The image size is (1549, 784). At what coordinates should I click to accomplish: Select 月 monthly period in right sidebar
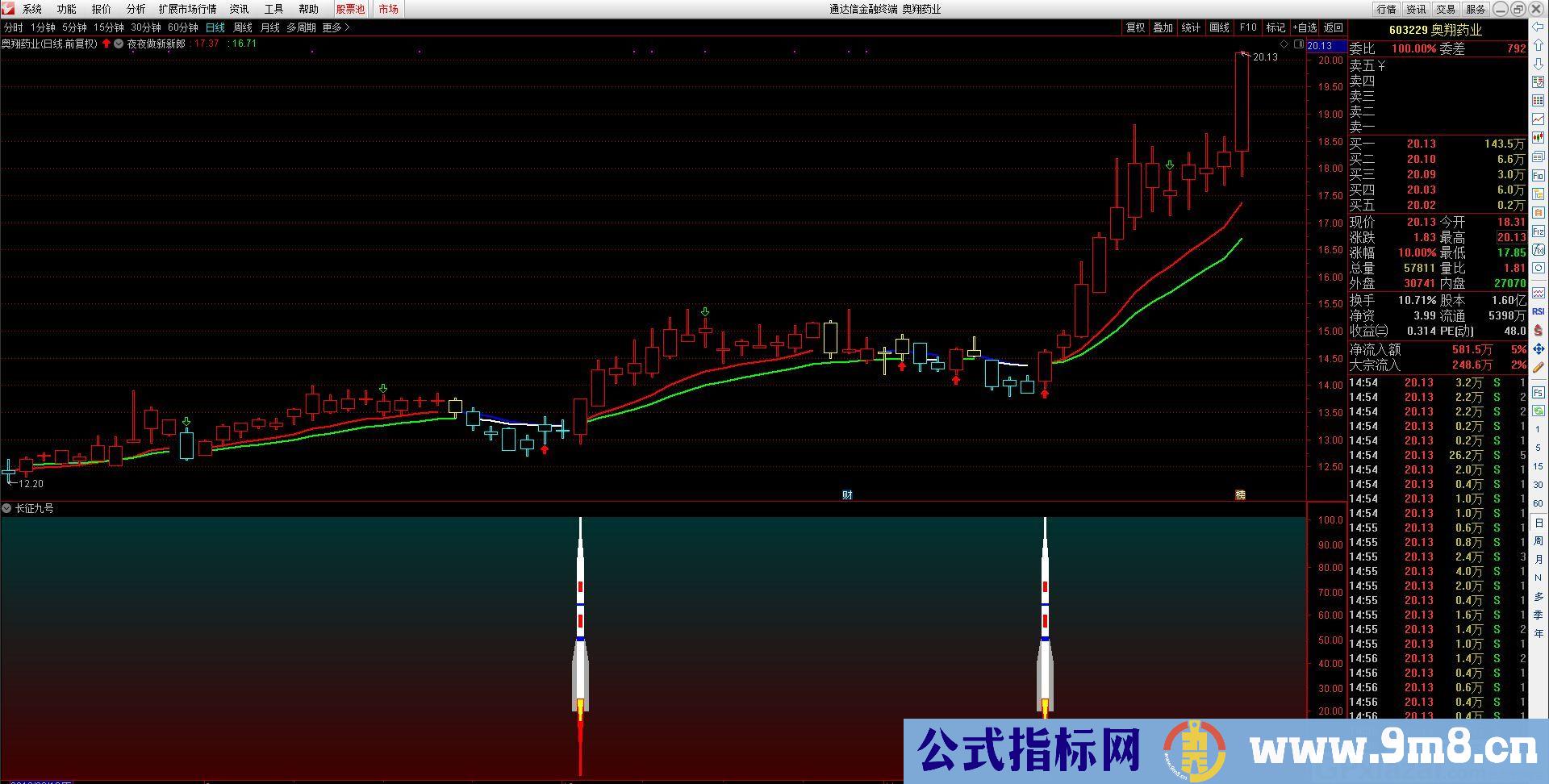pos(1538,559)
